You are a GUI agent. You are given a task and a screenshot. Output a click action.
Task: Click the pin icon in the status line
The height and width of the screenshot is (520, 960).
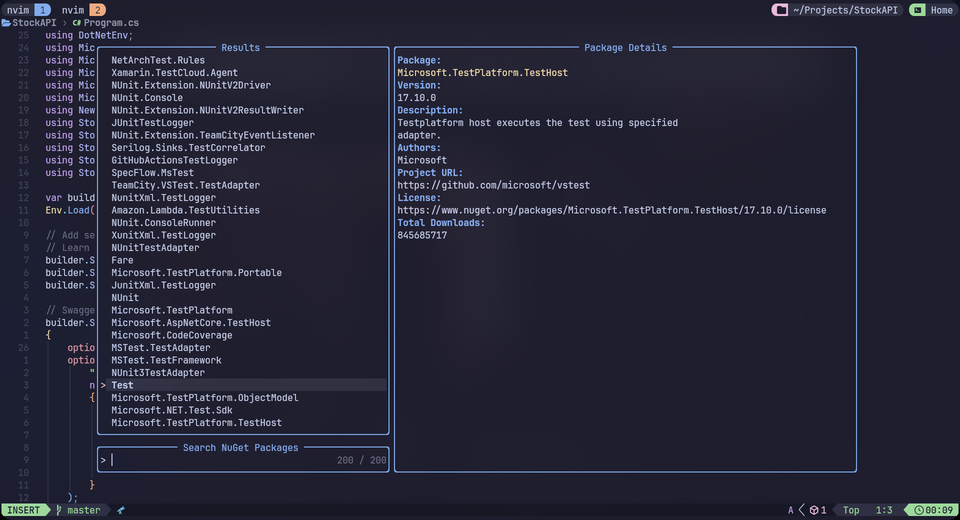point(121,510)
